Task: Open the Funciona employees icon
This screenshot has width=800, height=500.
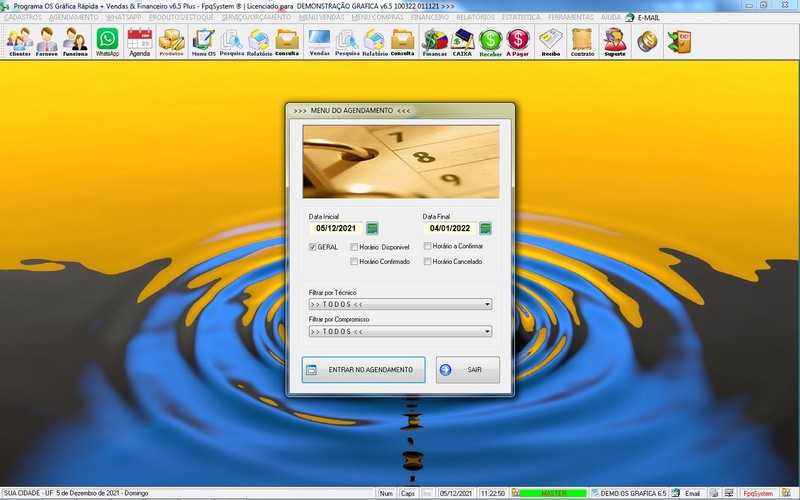Action: click(x=75, y=42)
